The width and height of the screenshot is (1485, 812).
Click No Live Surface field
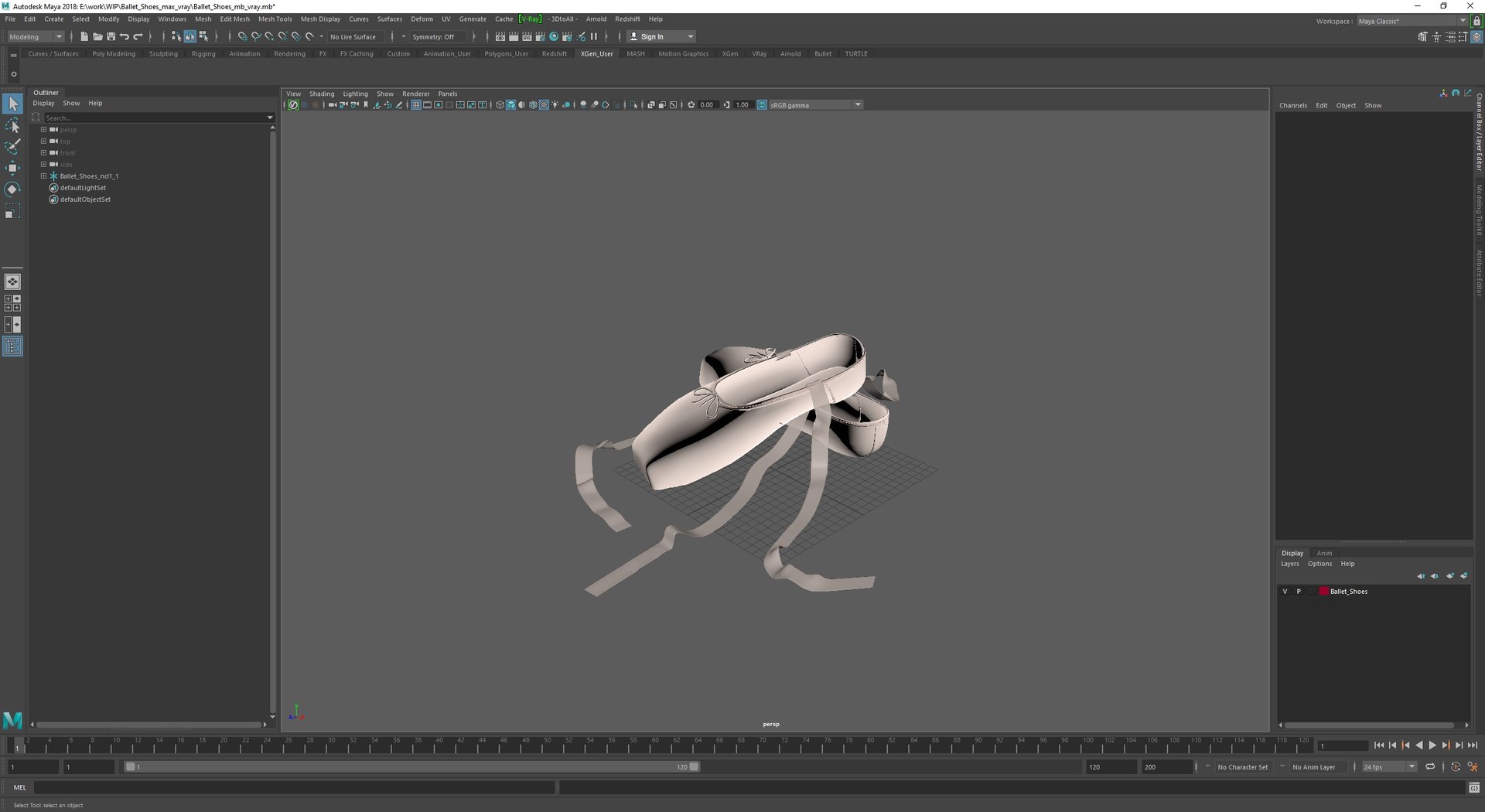point(356,36)
